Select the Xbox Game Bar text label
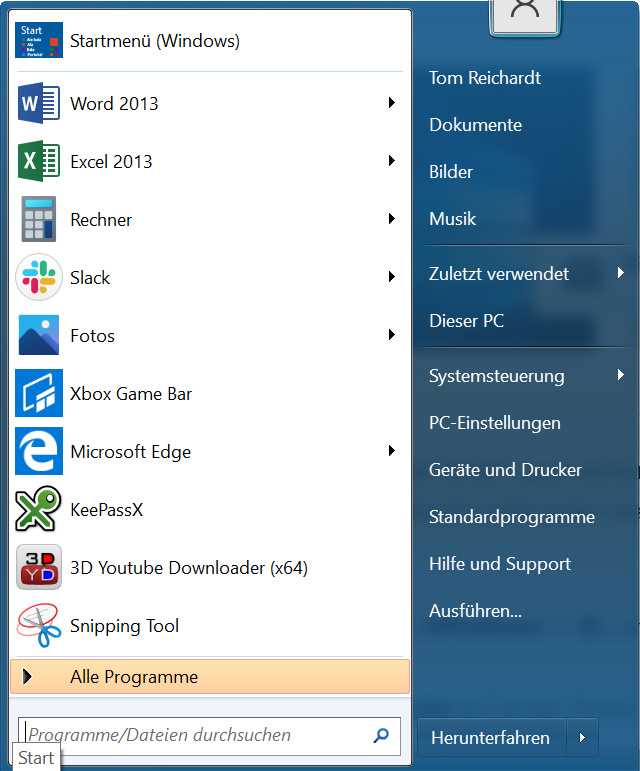 (x=131, y=394)
